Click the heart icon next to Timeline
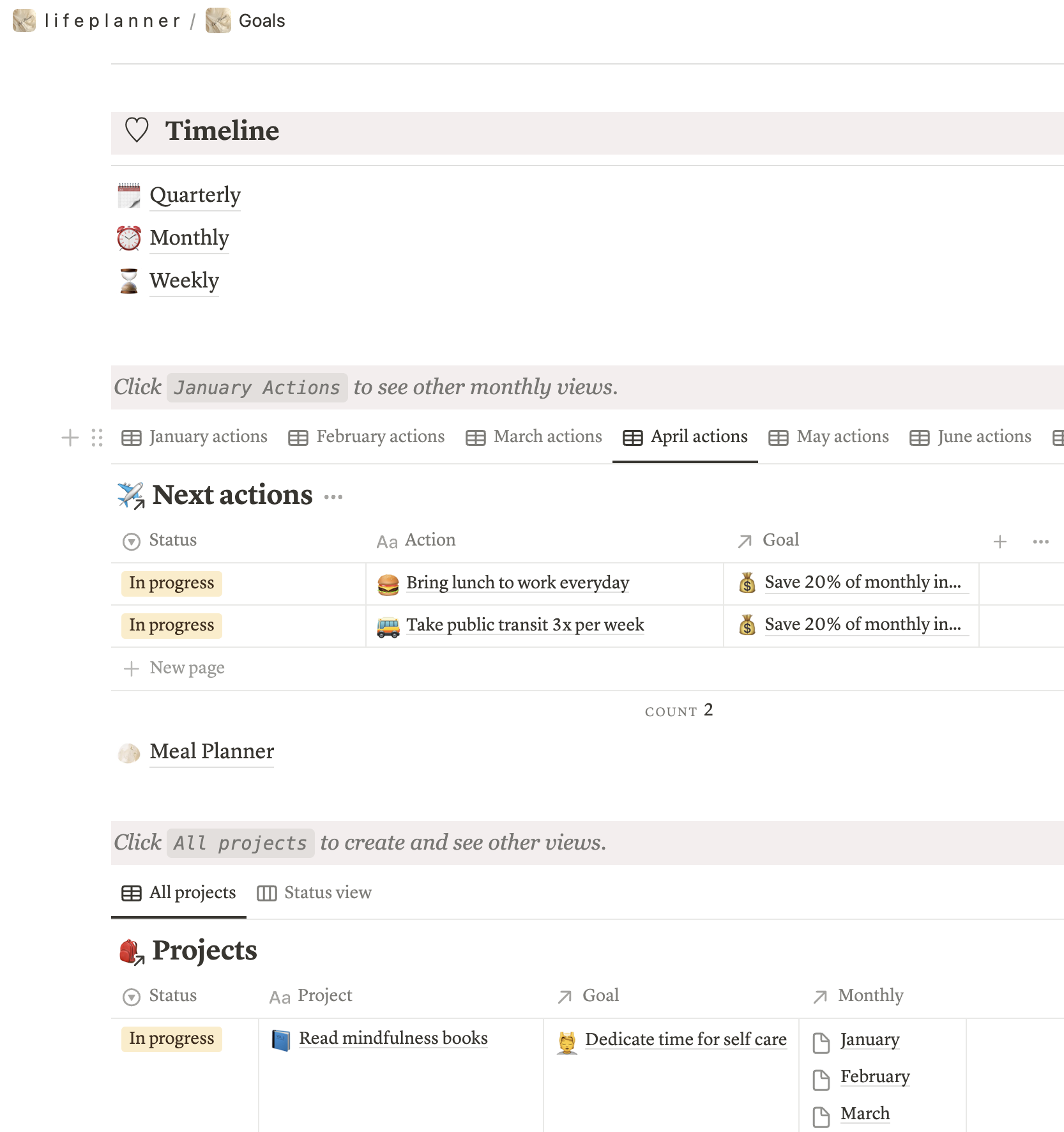The height and width of the screenshot is (1132, 1064). pyautogui.click(x=137, y=130)
